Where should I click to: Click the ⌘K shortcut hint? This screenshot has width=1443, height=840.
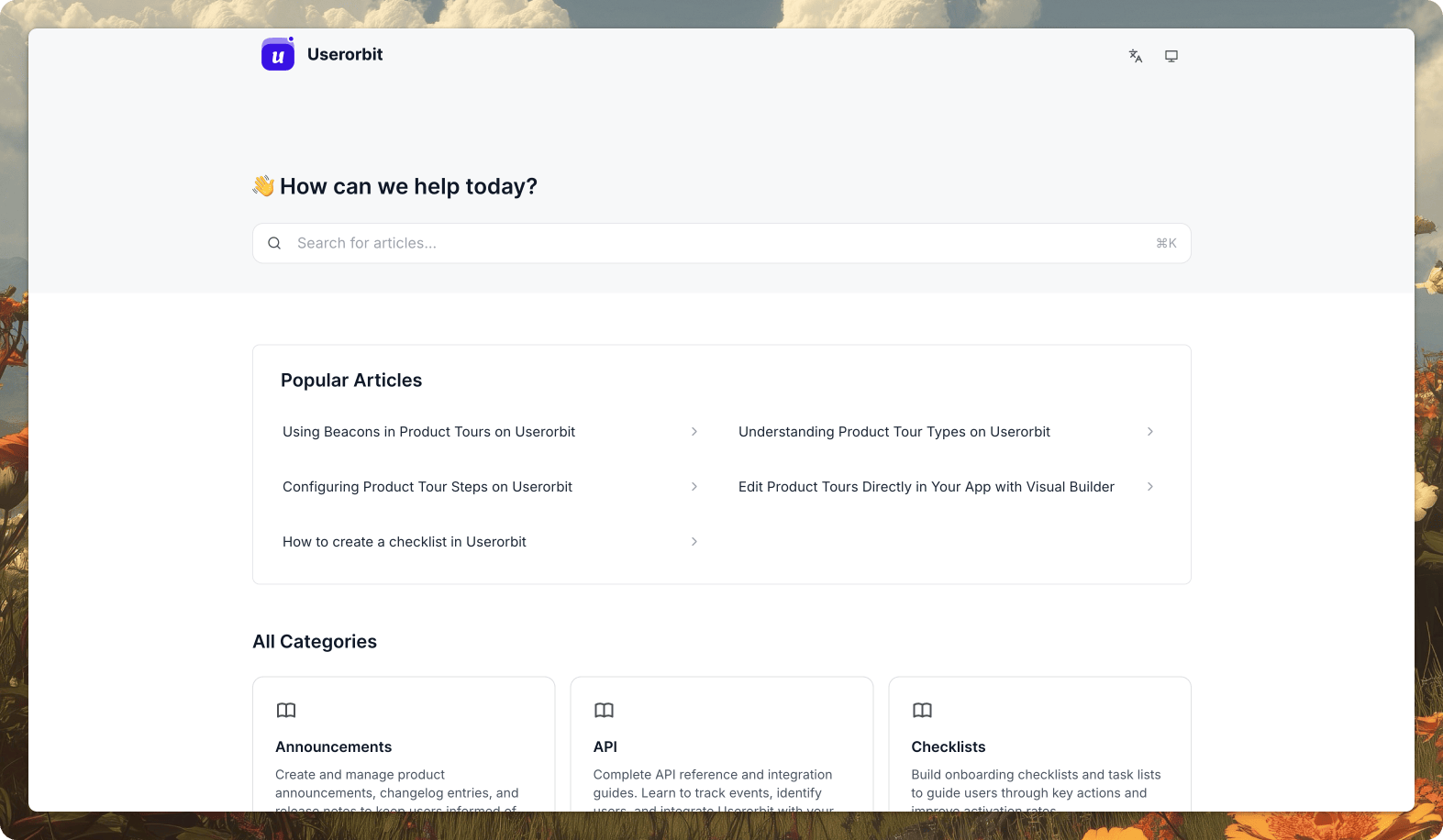point(1166,243)
